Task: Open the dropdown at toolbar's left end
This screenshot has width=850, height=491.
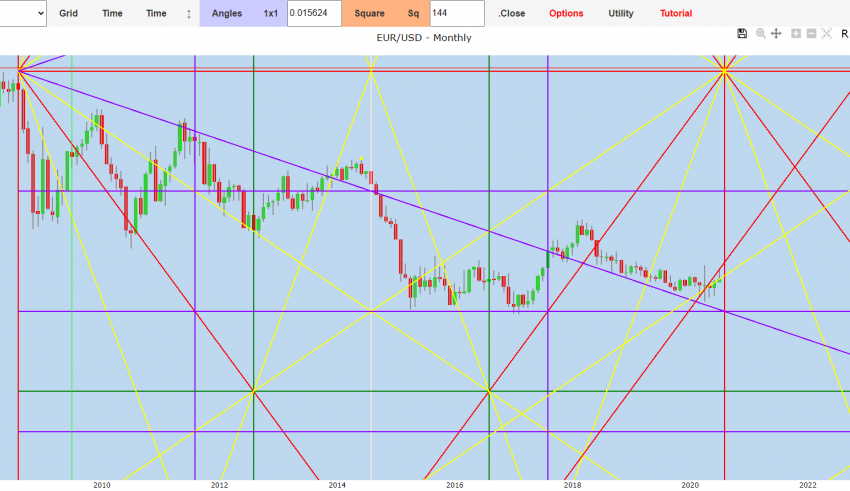Action: tap(24, 13)
